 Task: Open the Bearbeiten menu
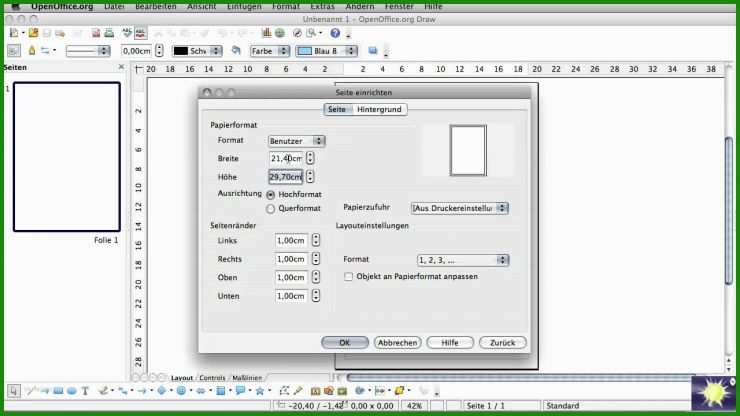tap(156, 6)
